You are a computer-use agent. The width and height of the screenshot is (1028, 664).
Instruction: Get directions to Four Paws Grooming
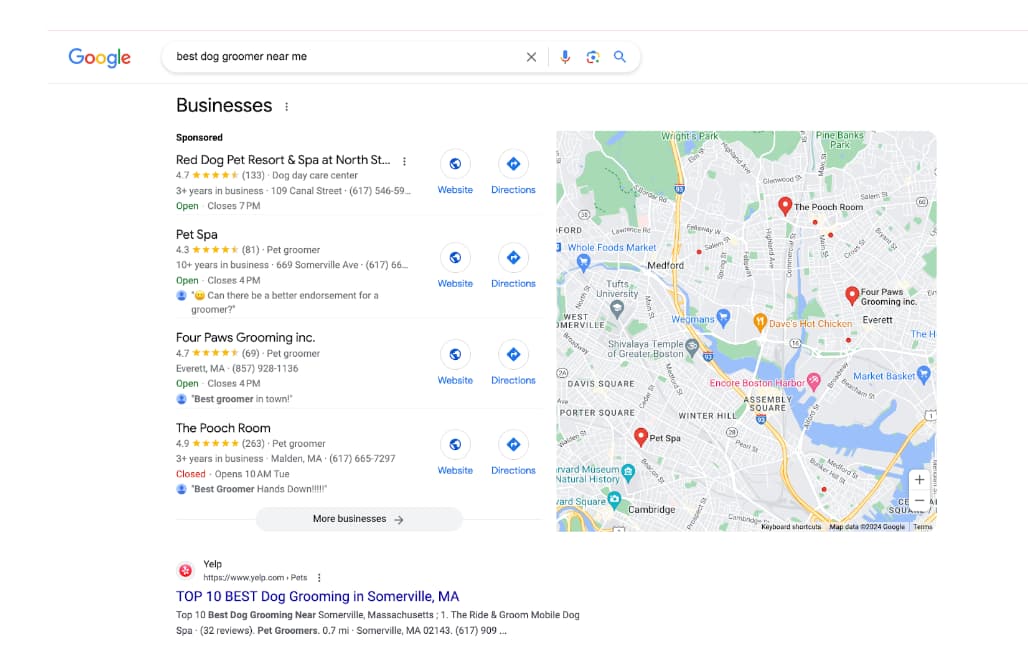tap(513, 355)
